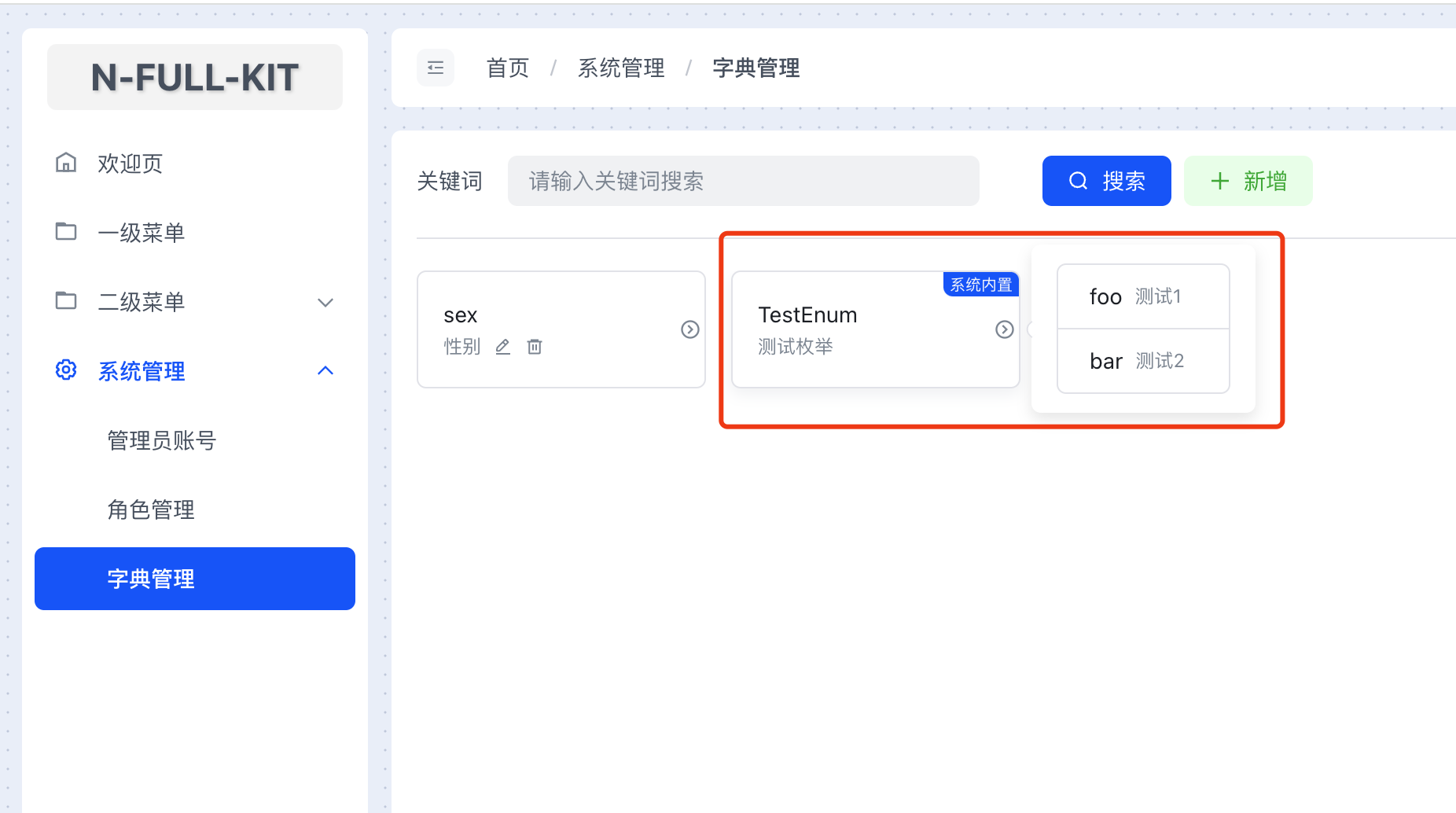Click the home icon beside 欢迎页
1456x813 pixels.
(x=66, y=163)
